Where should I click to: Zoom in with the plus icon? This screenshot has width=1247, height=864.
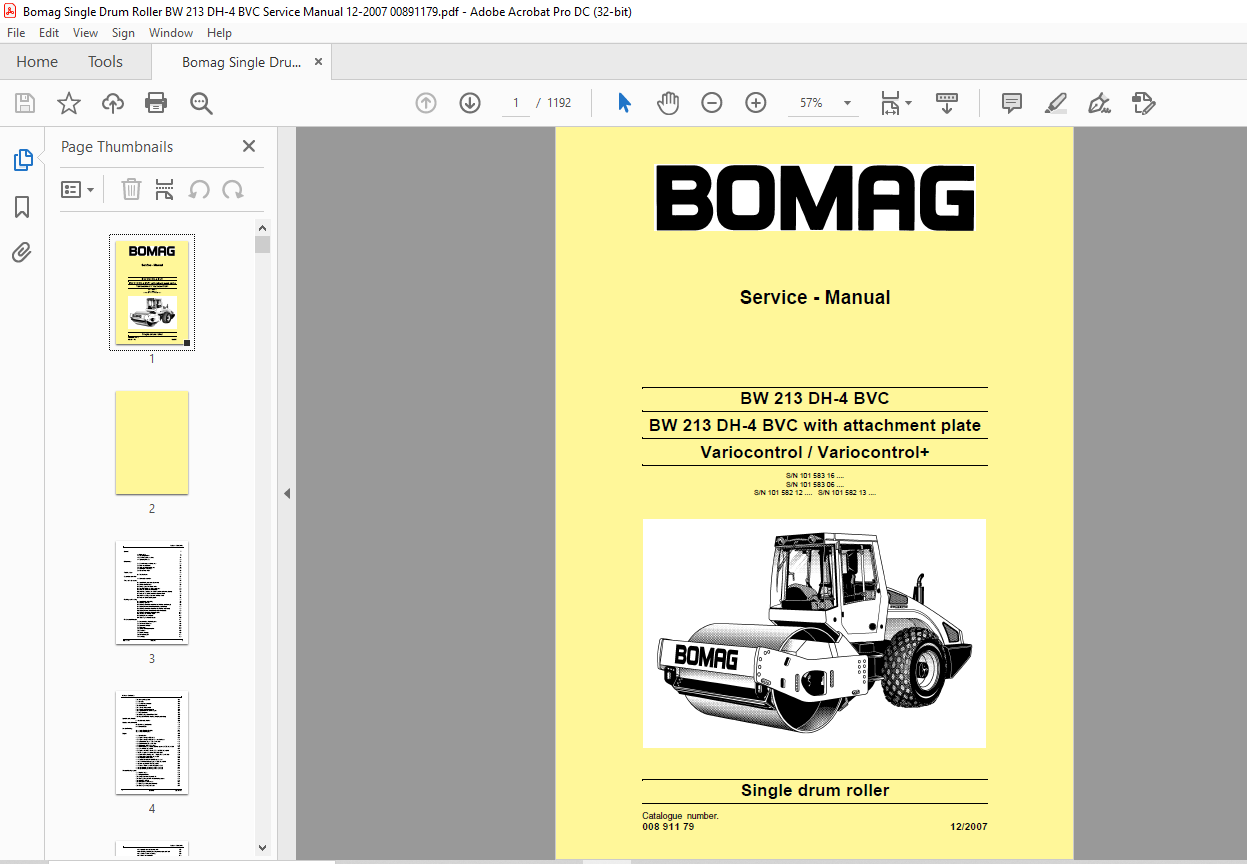click(756, 103)
